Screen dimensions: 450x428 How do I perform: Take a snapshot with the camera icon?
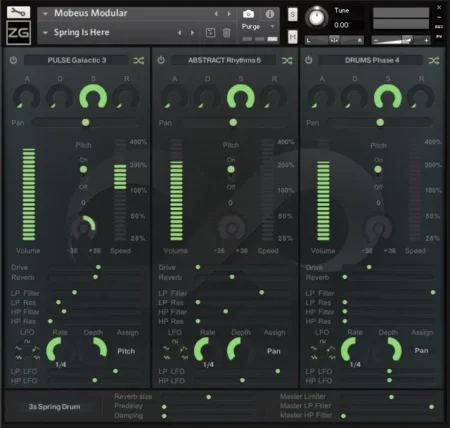[x=248, y=14]
